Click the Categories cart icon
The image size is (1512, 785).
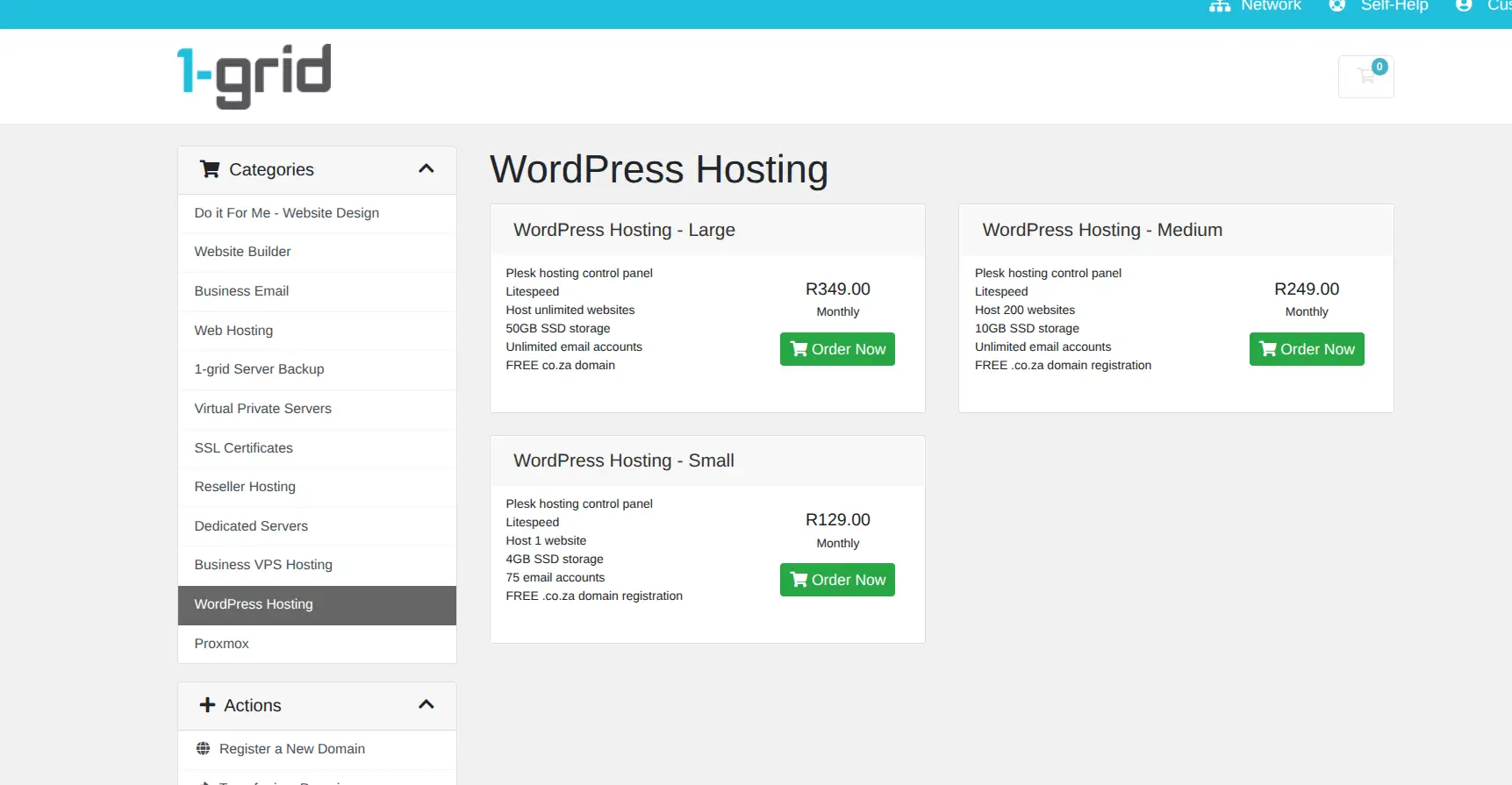210,169
